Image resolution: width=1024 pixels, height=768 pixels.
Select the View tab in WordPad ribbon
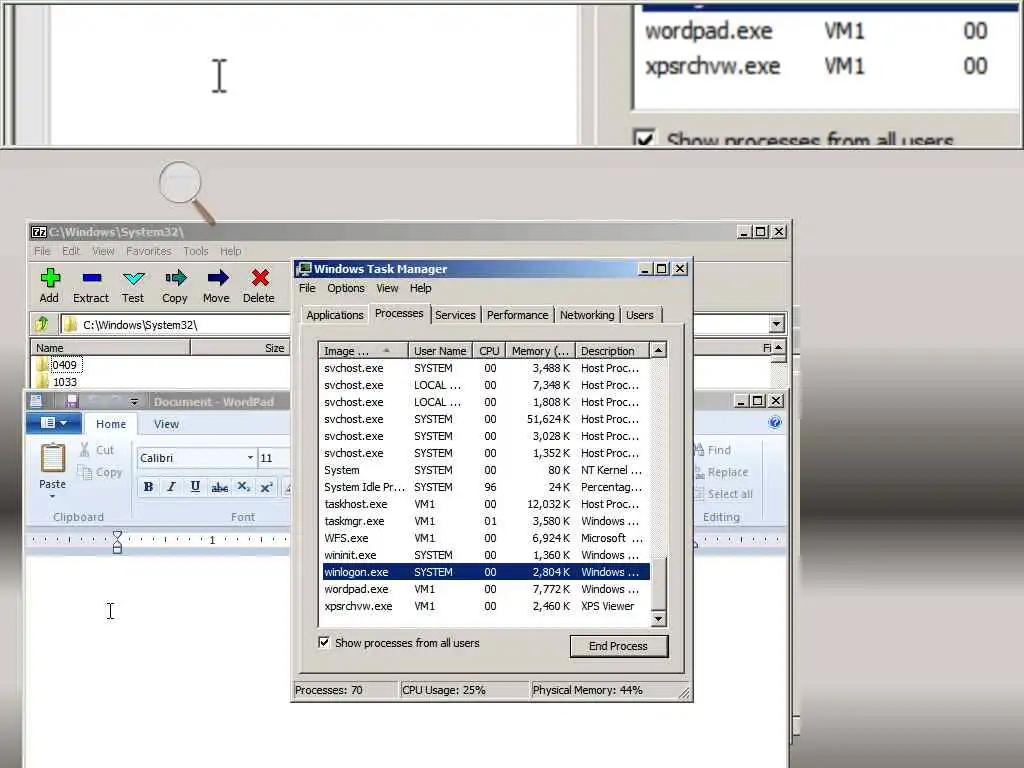[x=166, y=424]
